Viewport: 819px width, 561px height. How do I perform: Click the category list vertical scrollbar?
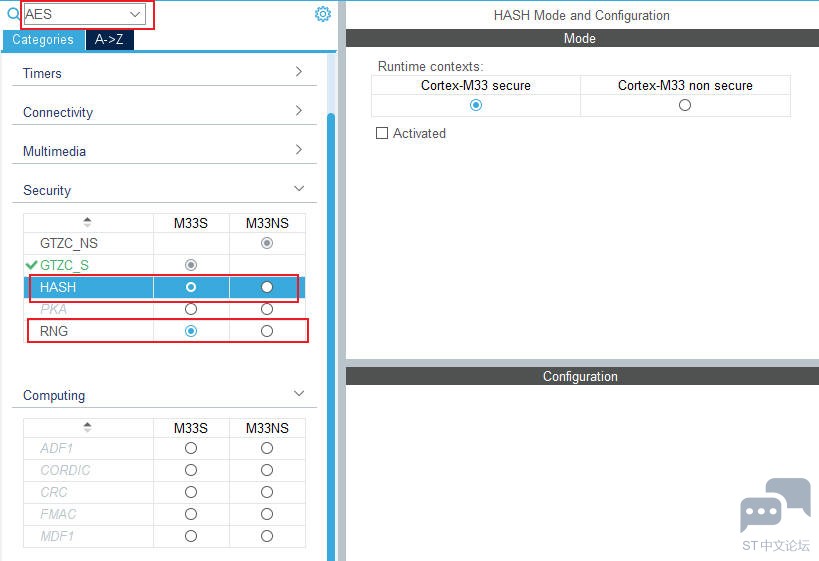pos(331,334)
